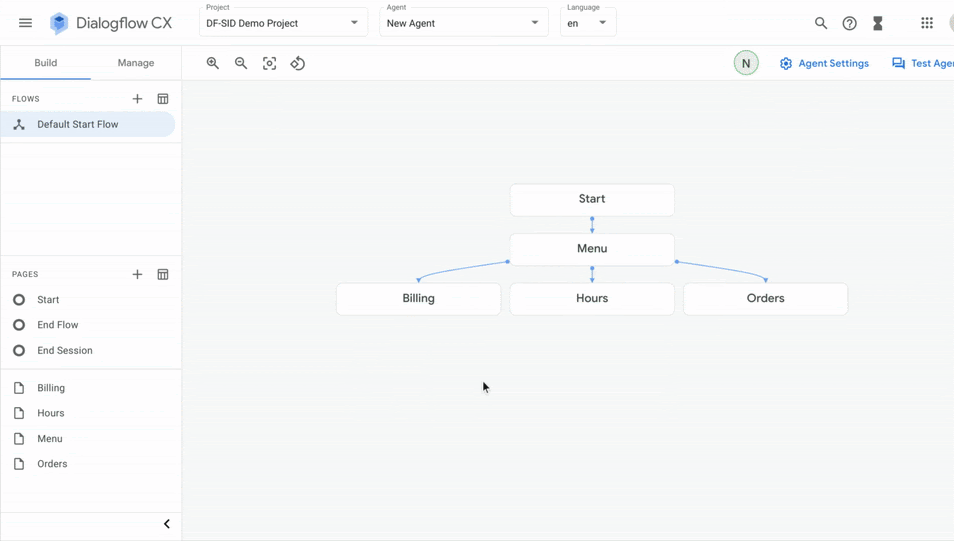Select Default Start Flow
Screen dimensions: 954x541
[88, 124]
